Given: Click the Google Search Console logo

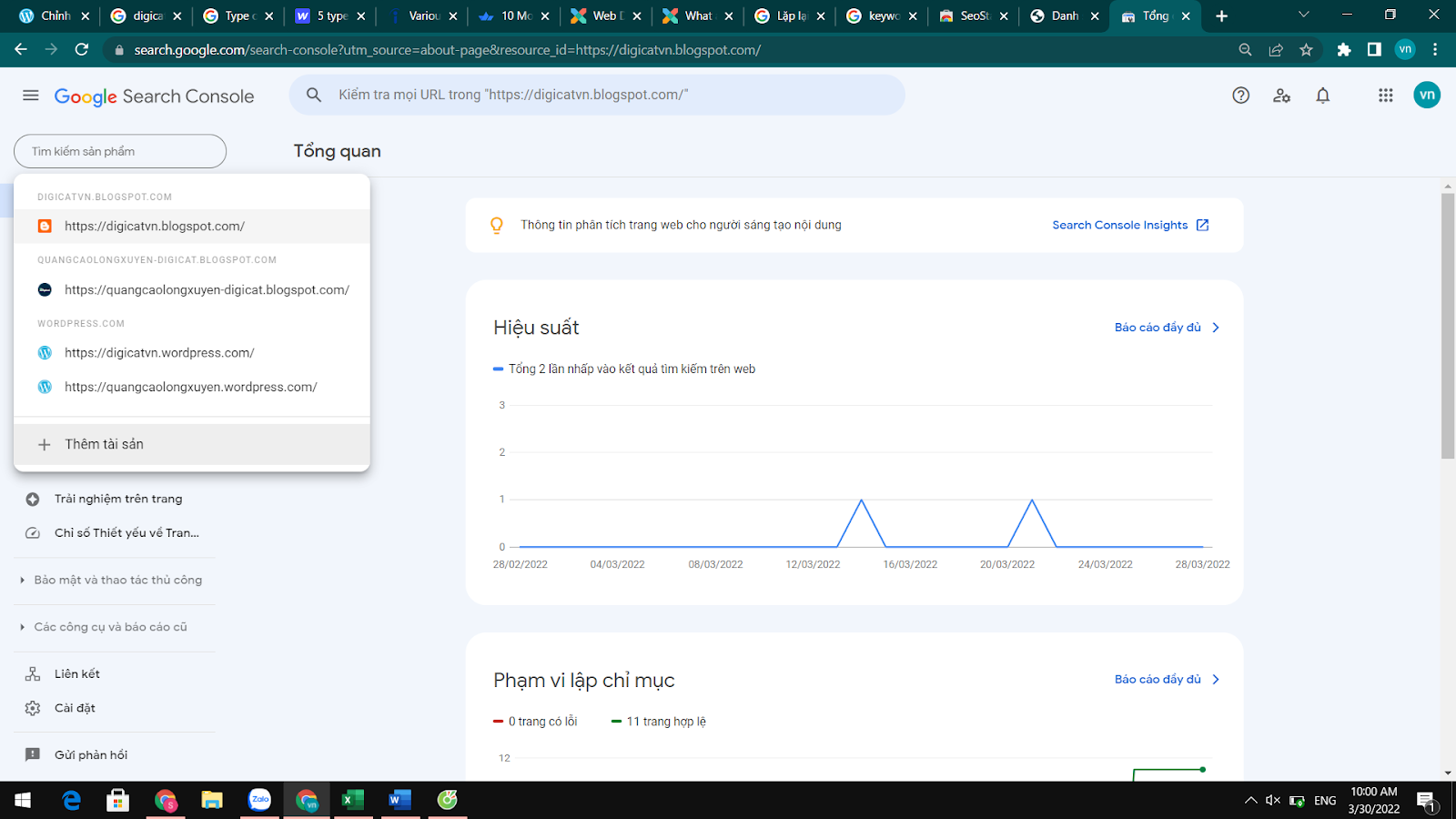Looking at the screenshot, I should pos(154,96).
